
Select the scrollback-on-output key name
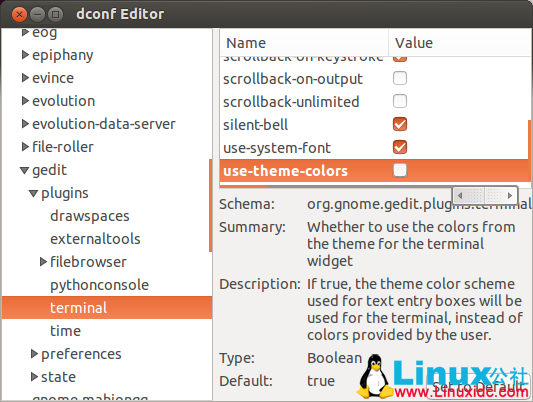pos(293,79)
